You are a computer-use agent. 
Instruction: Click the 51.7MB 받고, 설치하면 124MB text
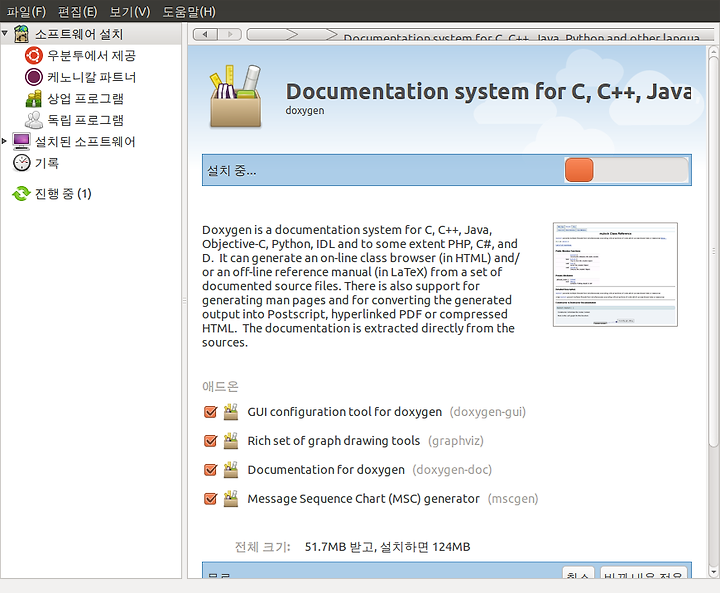[387, 547]
